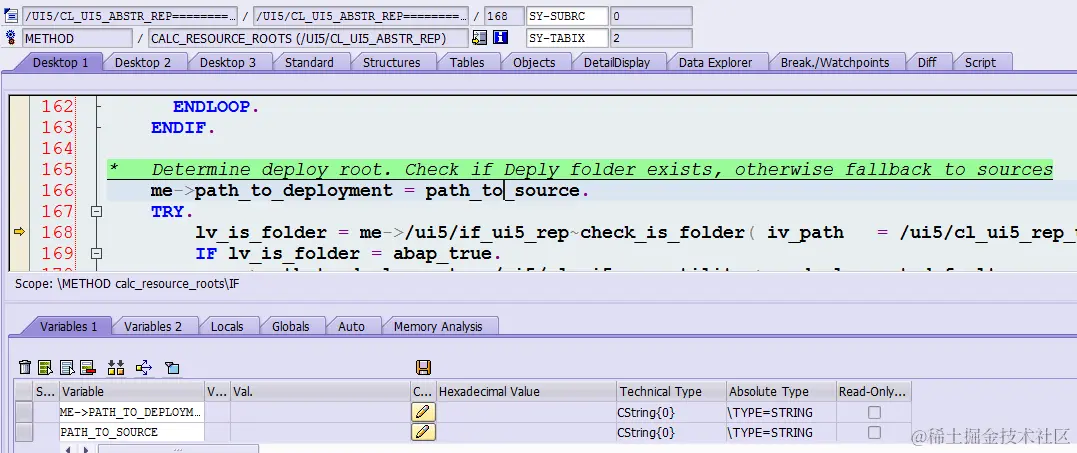Click the Read-Only column header
This screenshot has width=1077, height=453.
click(873, 391)
